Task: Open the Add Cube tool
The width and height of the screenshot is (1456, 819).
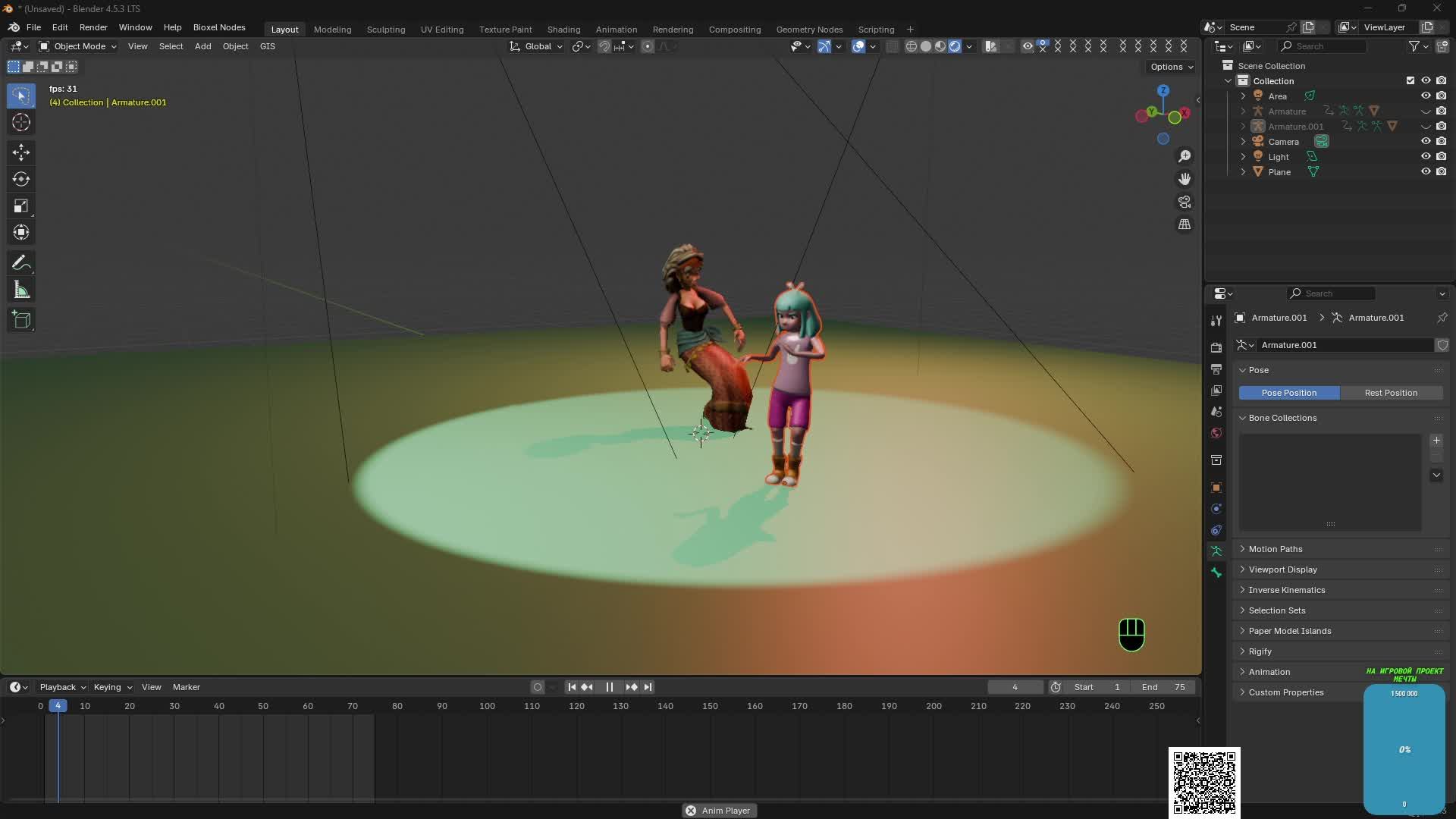Action: coord(20,319)
